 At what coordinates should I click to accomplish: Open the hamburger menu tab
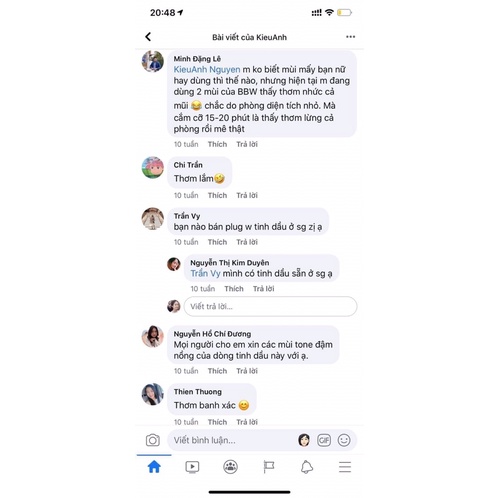[x=345, y=467]
